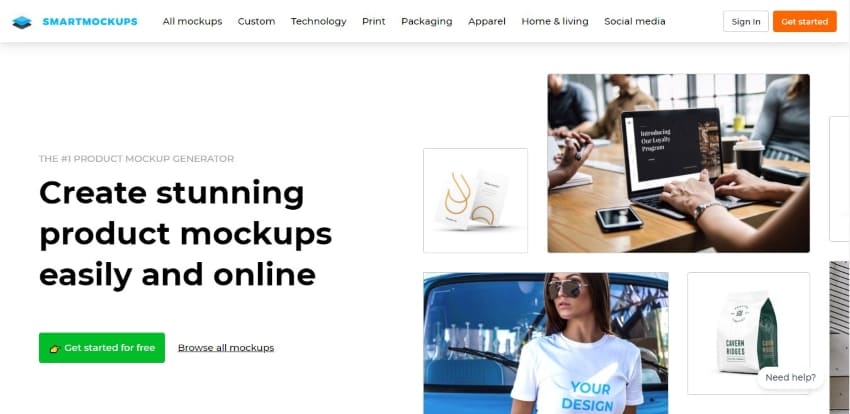
Task: Go to the Technology category
Action: (x=318, y=22)
